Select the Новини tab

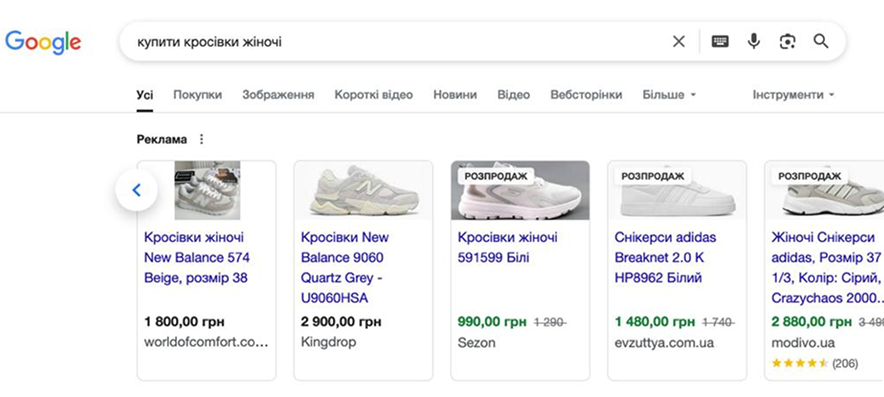[x=455, y=95]
